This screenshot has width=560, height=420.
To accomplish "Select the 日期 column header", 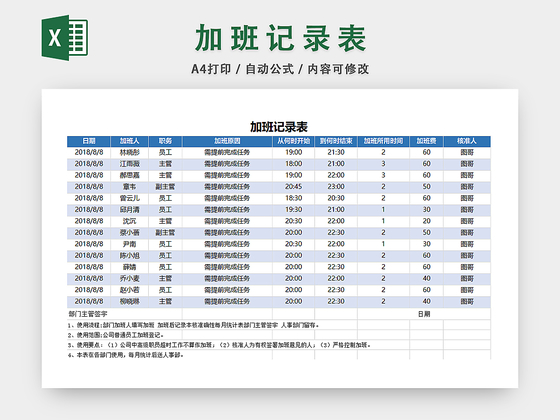I will 89,141.
